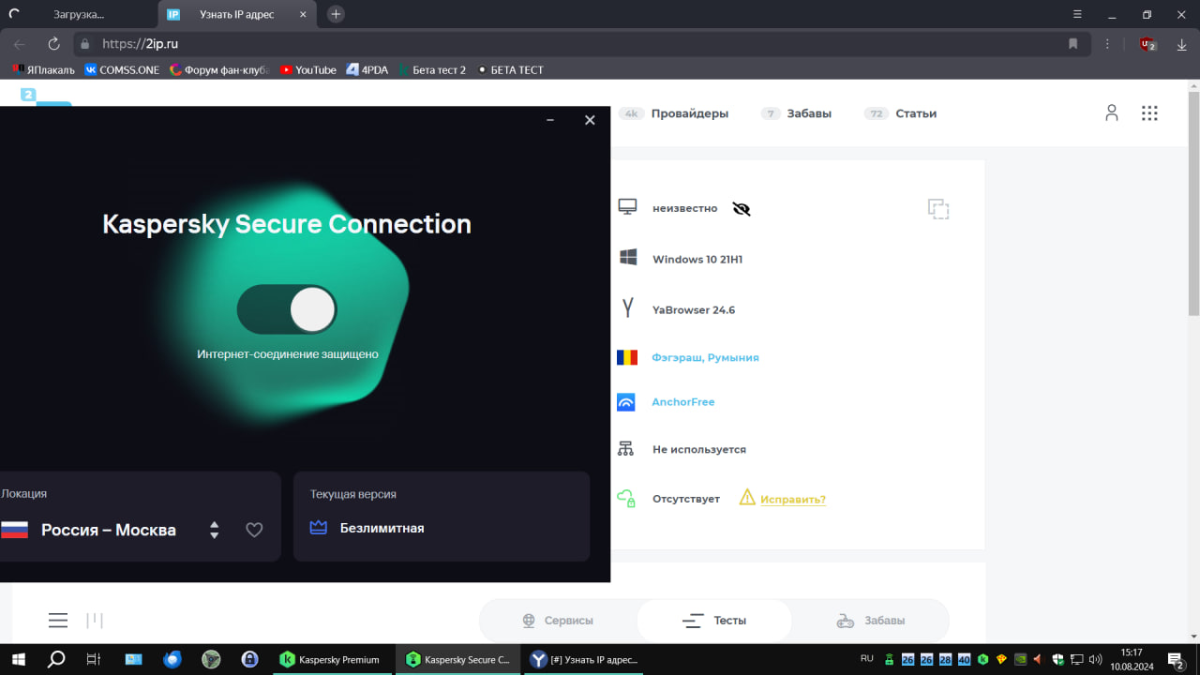Open the ЯПлакаль bookmark
The width and height of the screenshot is (1200, 675).
(43, 70)
